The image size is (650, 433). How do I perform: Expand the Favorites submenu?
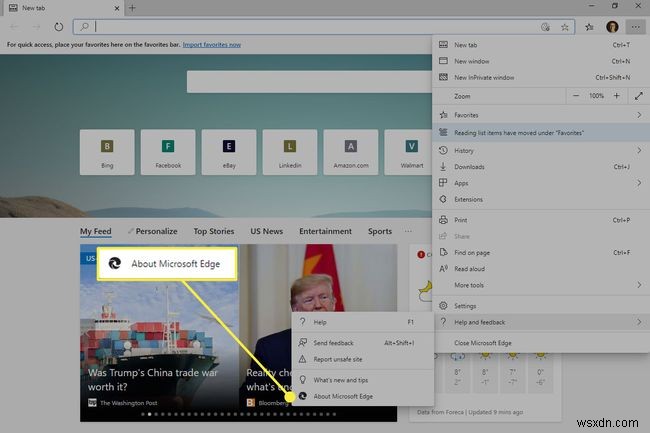click(x=541, y=115)
